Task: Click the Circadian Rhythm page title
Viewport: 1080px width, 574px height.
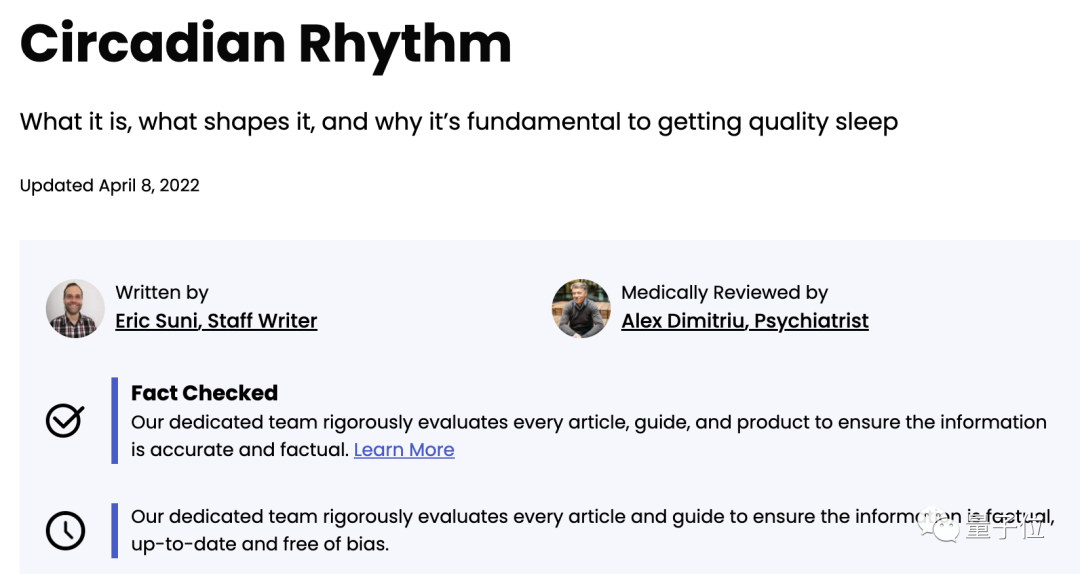Action: (x=265, y=43)
